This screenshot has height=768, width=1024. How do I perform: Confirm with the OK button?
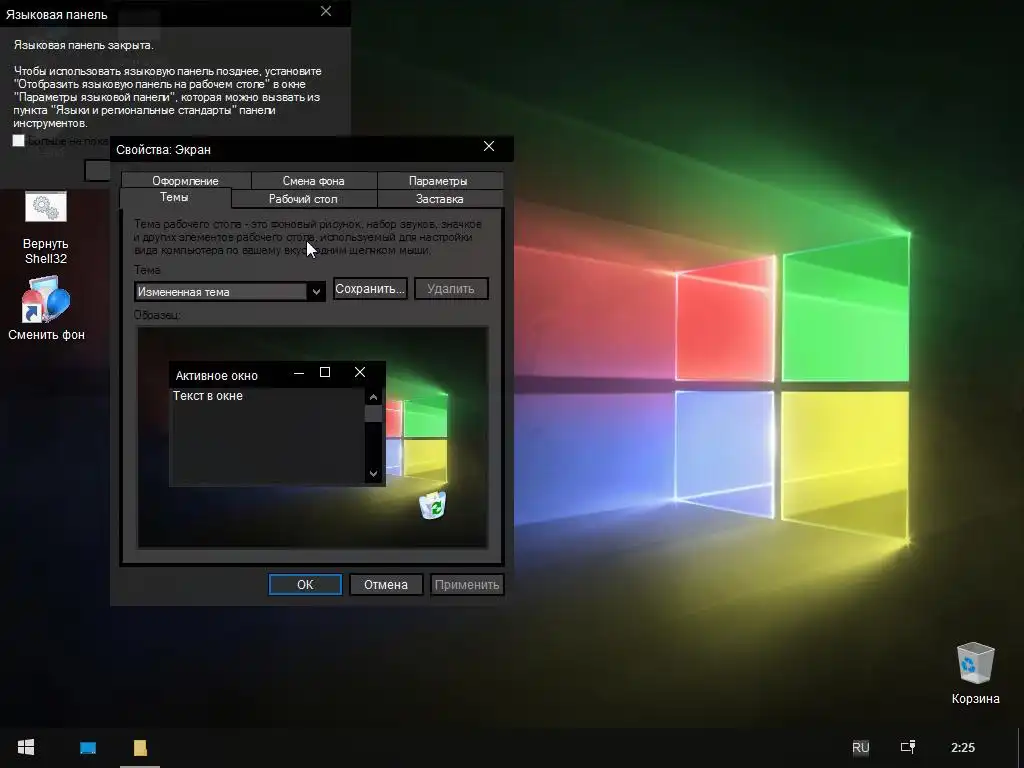click(x=305, y=584)
